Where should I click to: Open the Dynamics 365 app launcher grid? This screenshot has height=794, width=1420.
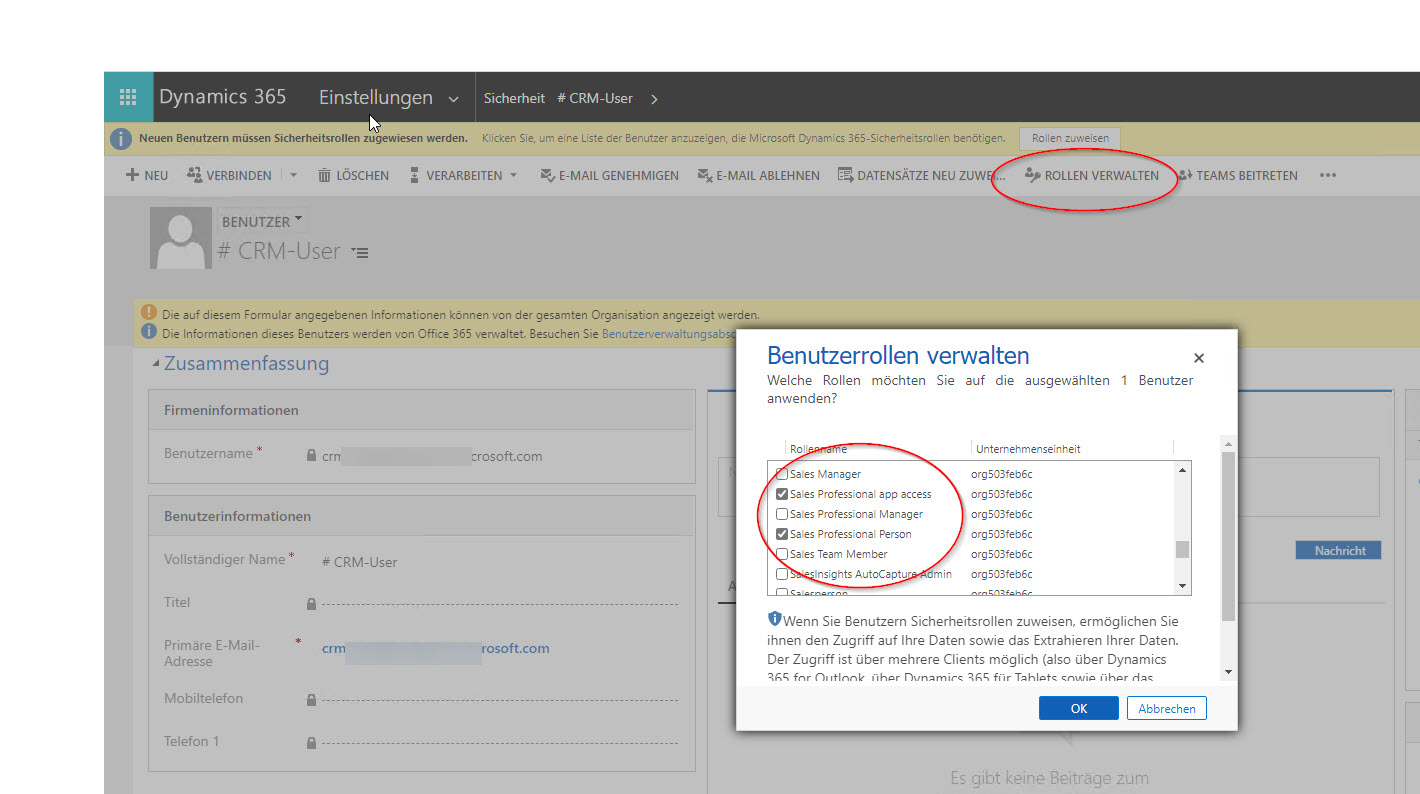pyautogui.click(x=128, y=97)
